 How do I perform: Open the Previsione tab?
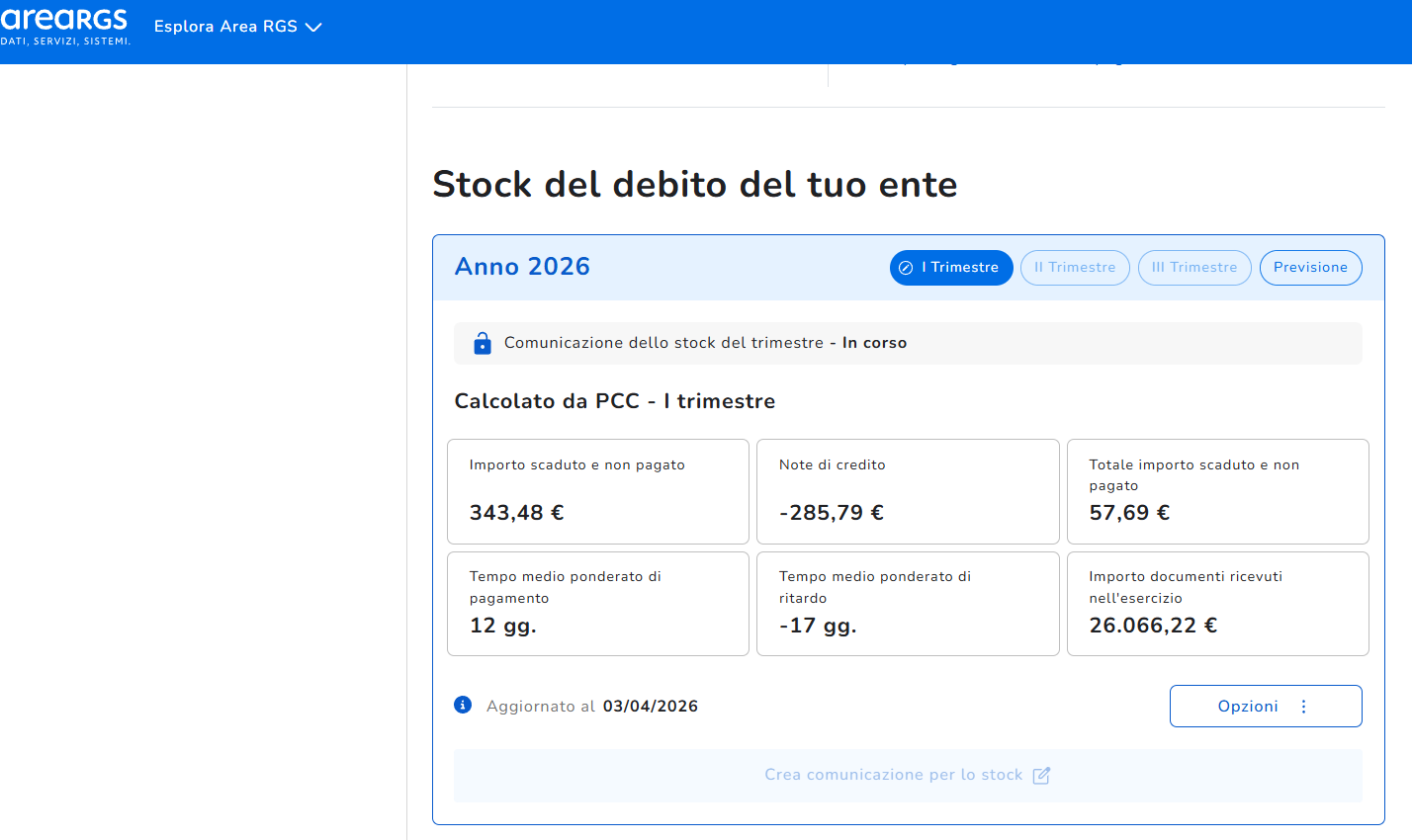pos(1310,268)
